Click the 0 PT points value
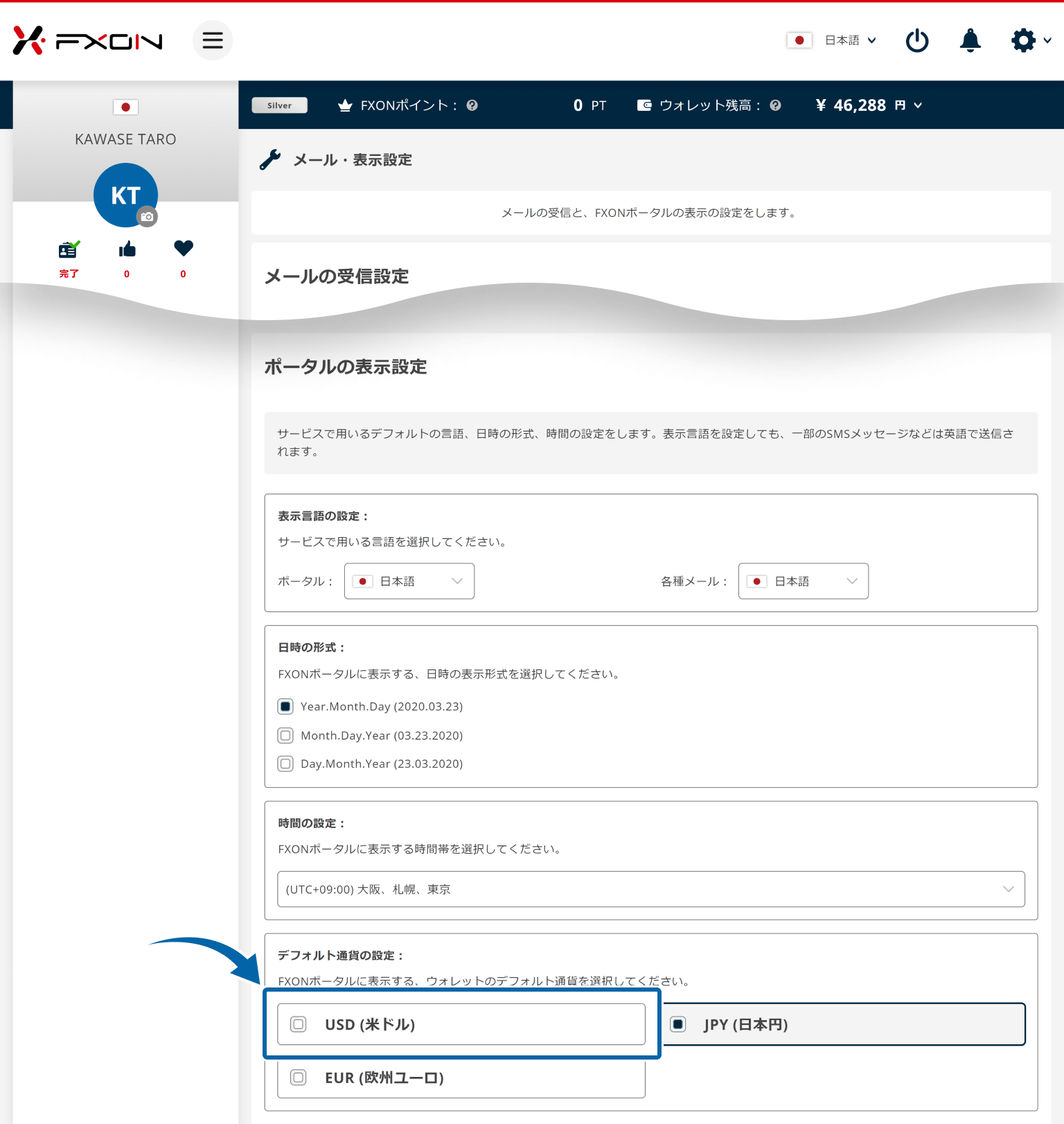The width and height of the screenshot is (1064, 1124). coord(589,105)
